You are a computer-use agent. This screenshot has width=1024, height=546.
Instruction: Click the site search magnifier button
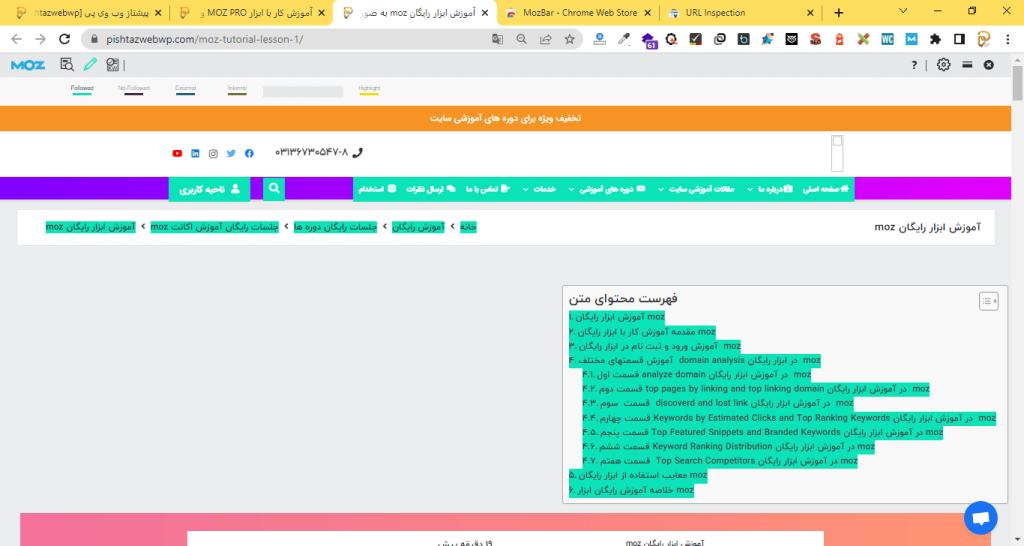pyautogui.click(x=274, y=189)
